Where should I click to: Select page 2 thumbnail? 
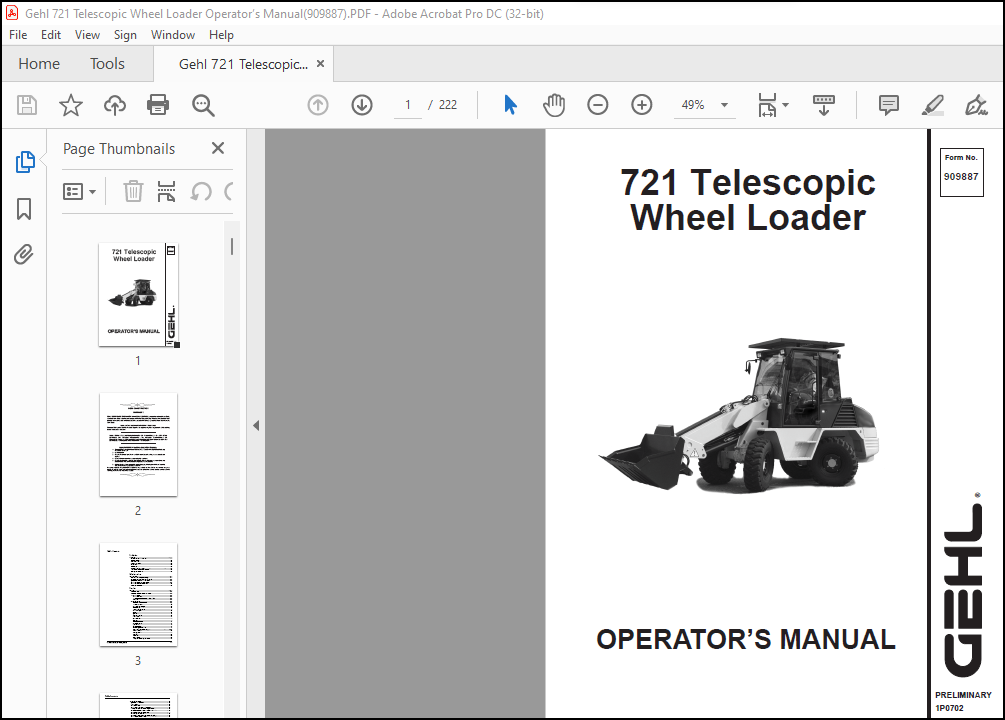coord(138,444)
